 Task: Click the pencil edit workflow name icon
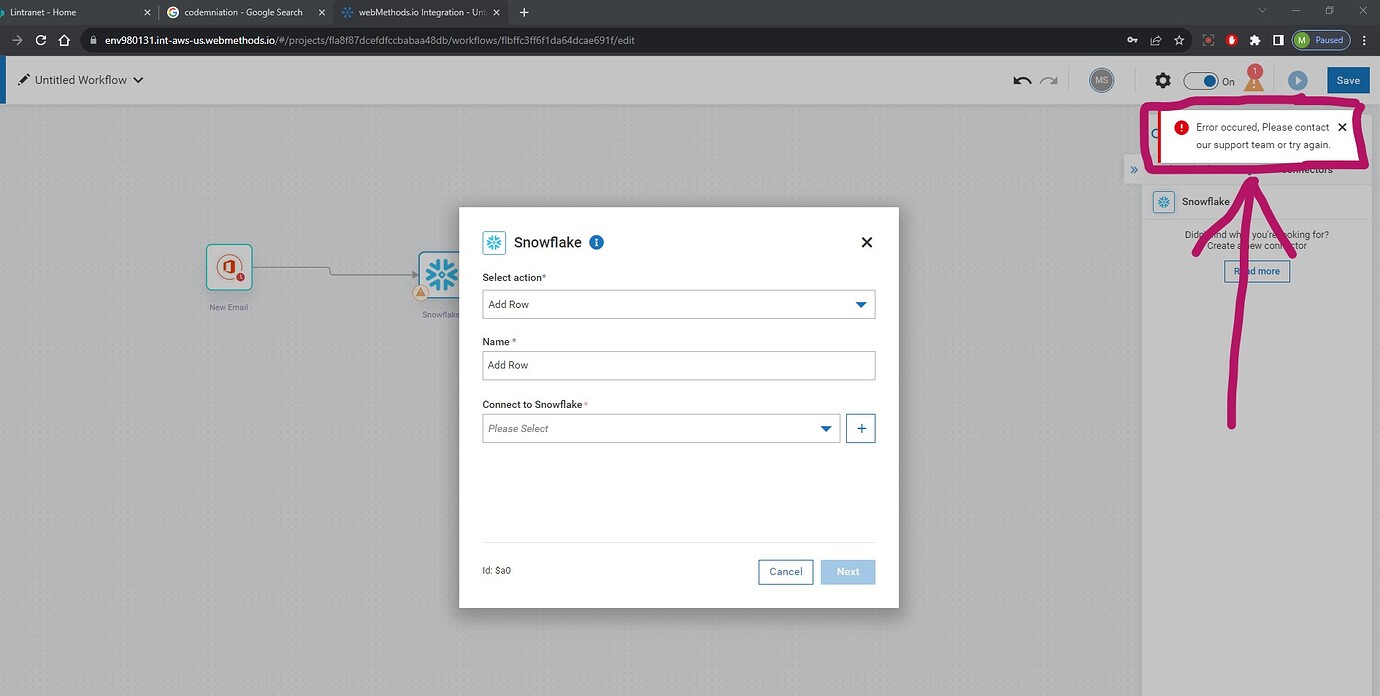click(x=24, y=80)
